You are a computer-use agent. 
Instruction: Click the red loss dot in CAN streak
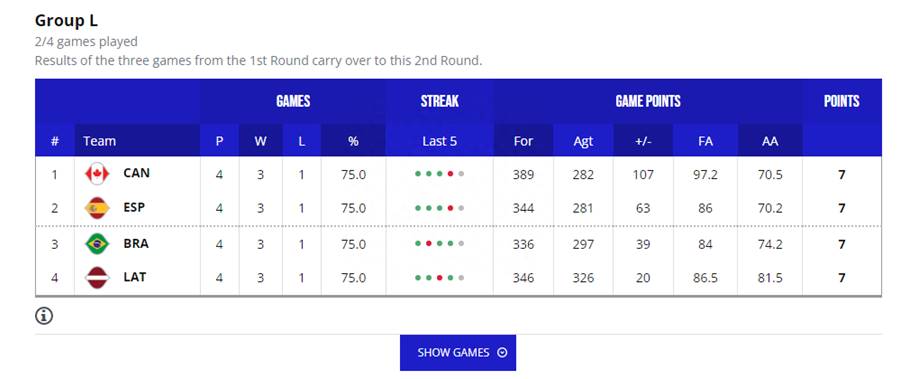451,174
